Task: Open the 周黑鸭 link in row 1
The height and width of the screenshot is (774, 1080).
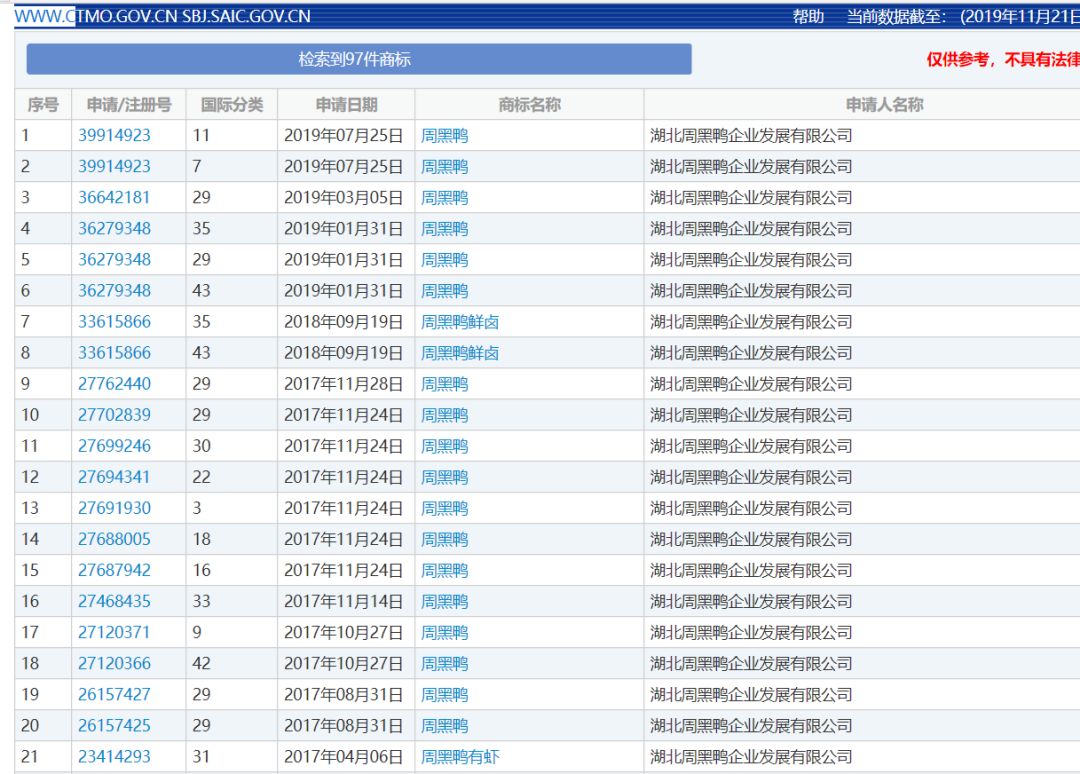Action: 444,136
